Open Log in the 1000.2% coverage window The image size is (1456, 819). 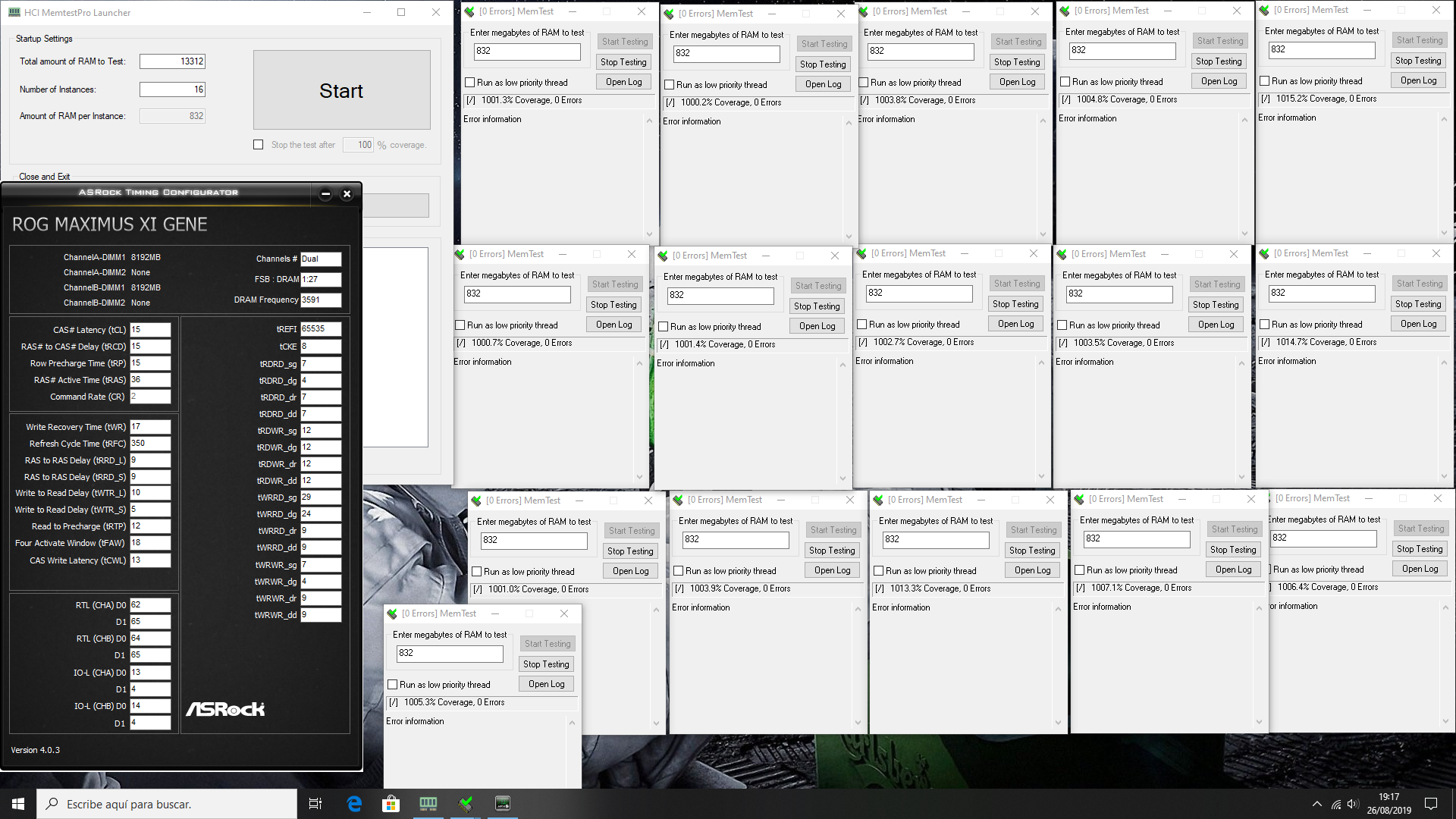[x=823, y=84]
